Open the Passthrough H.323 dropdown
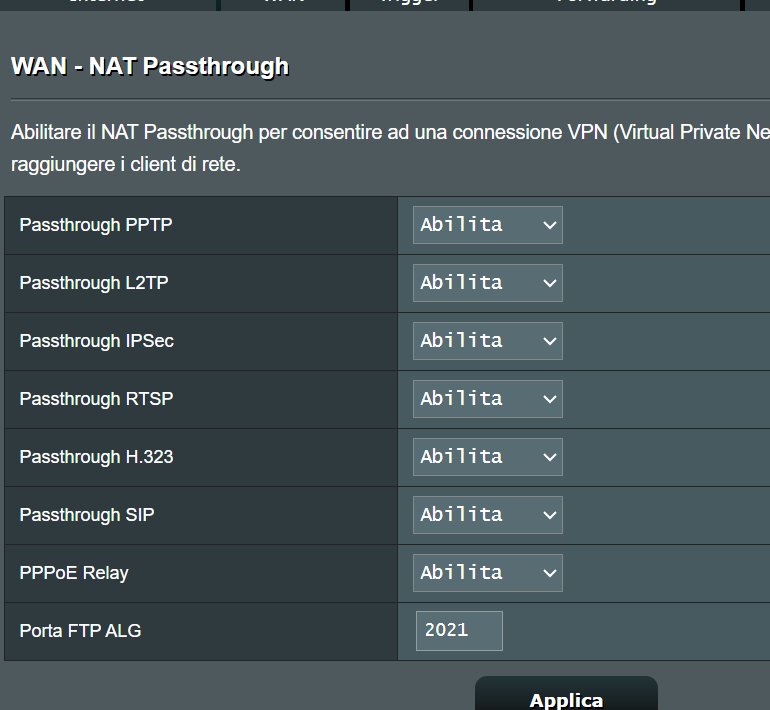770x710 pixels. [x=488, y=457]
